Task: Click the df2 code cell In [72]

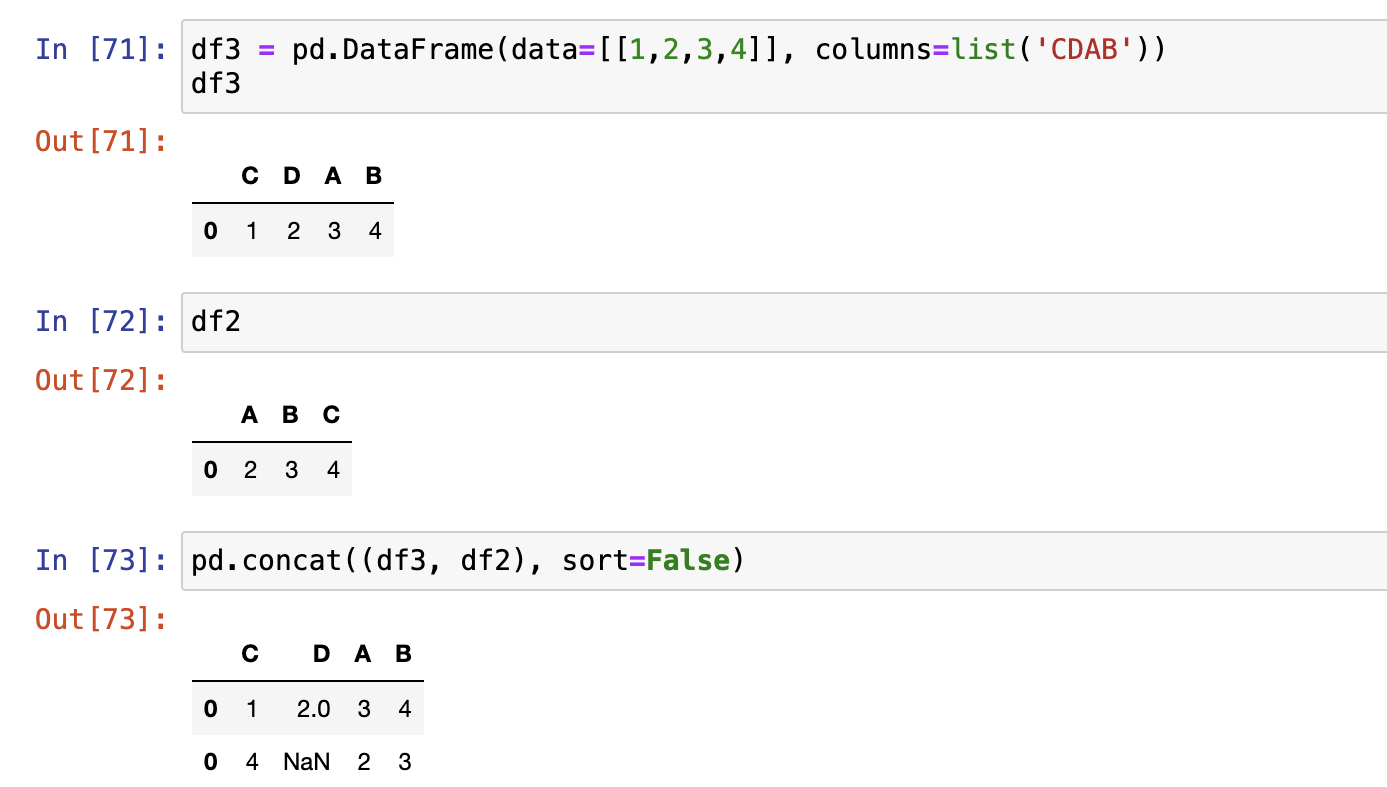Action: point(780,322)
